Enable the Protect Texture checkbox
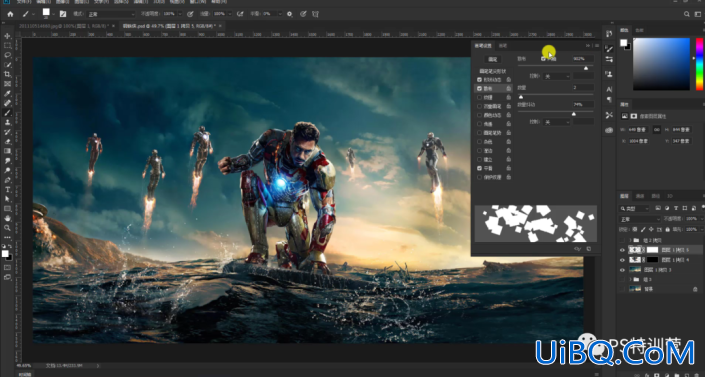This screenshot has height=377, width=705. 479,177
